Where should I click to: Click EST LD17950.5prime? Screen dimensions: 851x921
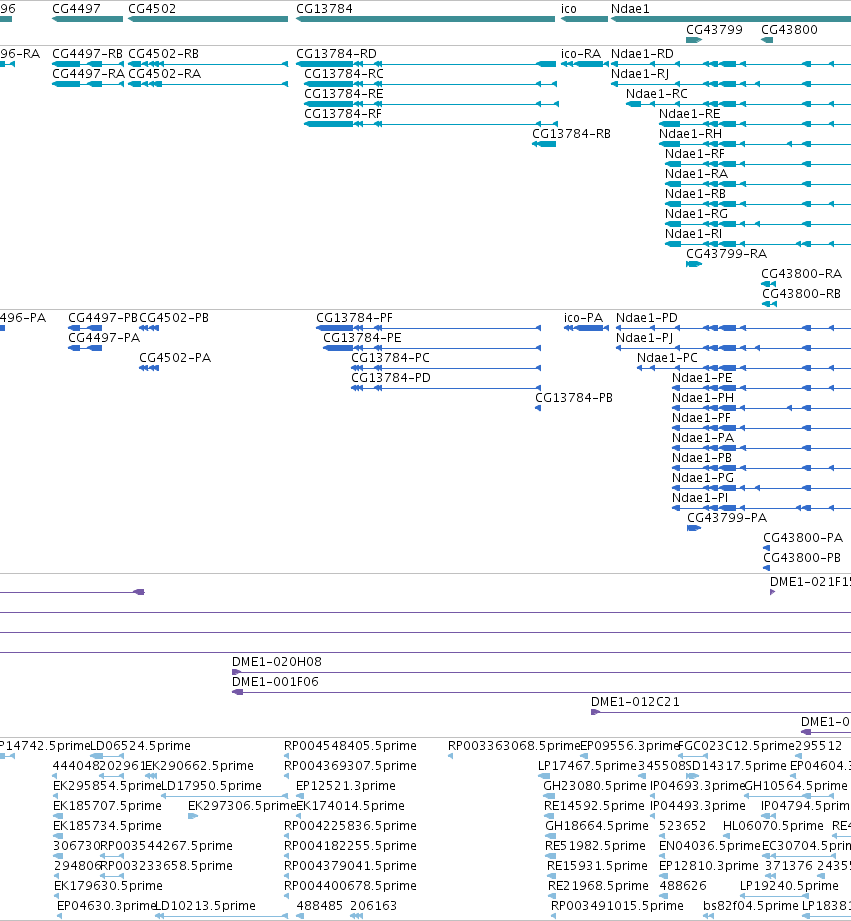tap(224, 795)
